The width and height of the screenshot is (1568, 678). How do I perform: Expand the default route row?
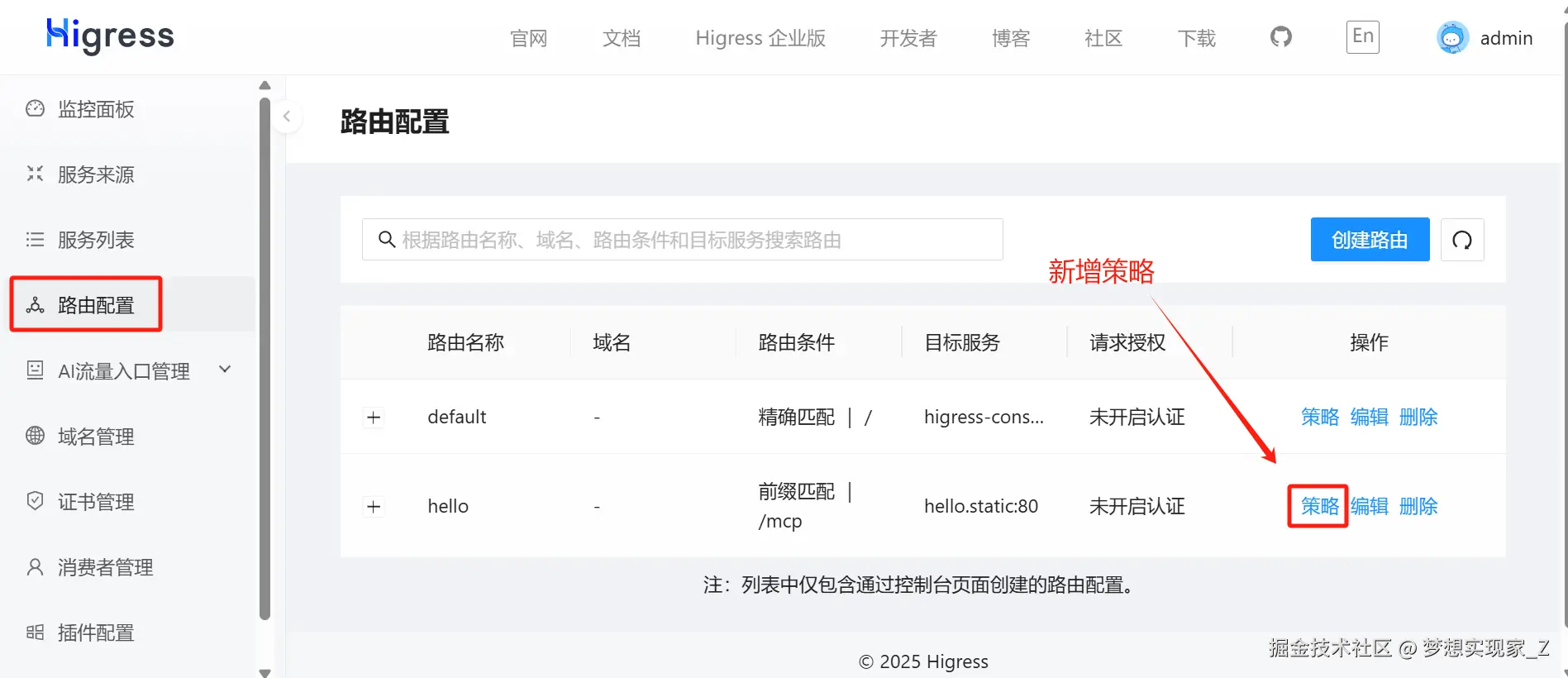(x=374, y=418)
